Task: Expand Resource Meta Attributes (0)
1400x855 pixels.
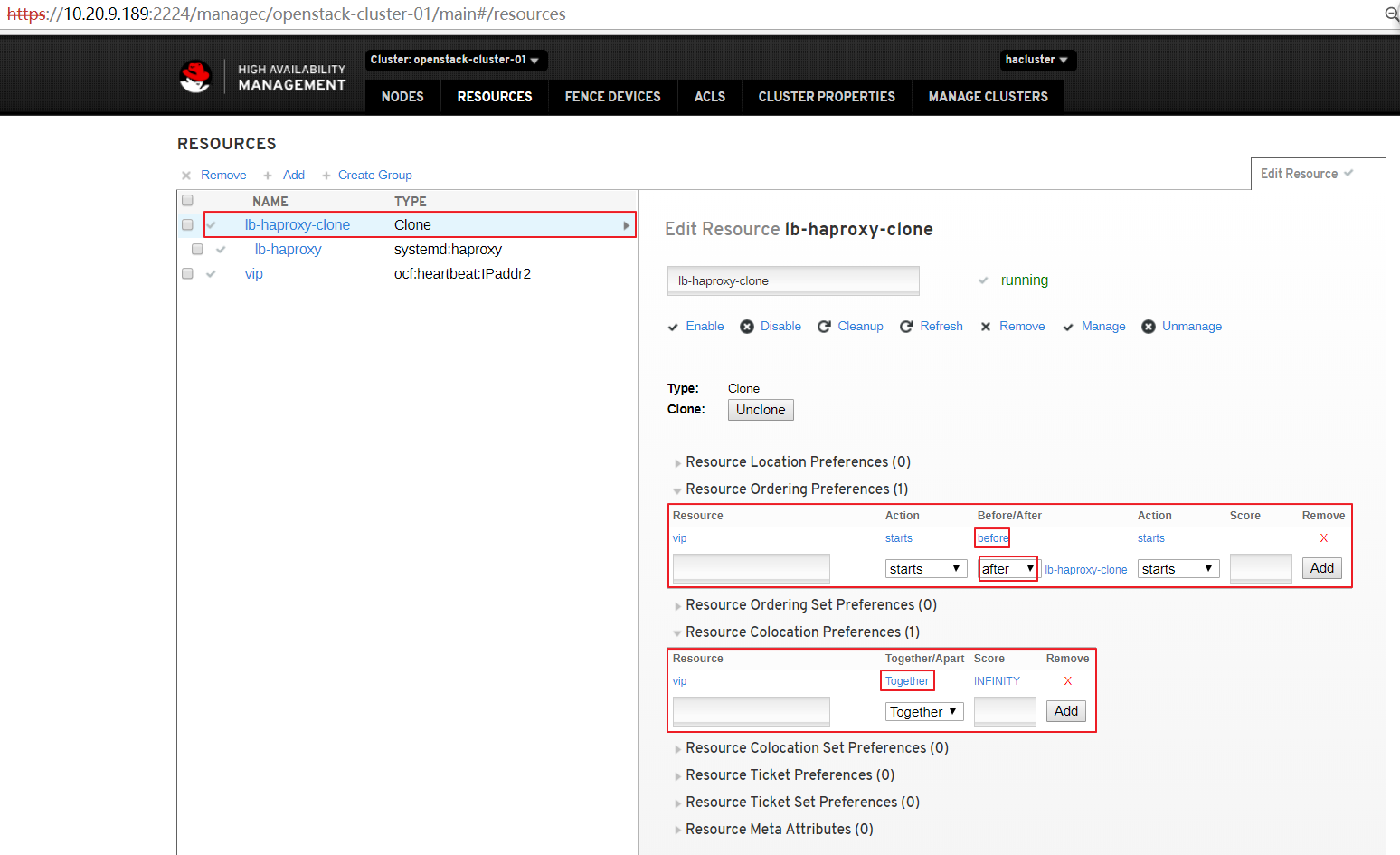Action: (779, 830)
